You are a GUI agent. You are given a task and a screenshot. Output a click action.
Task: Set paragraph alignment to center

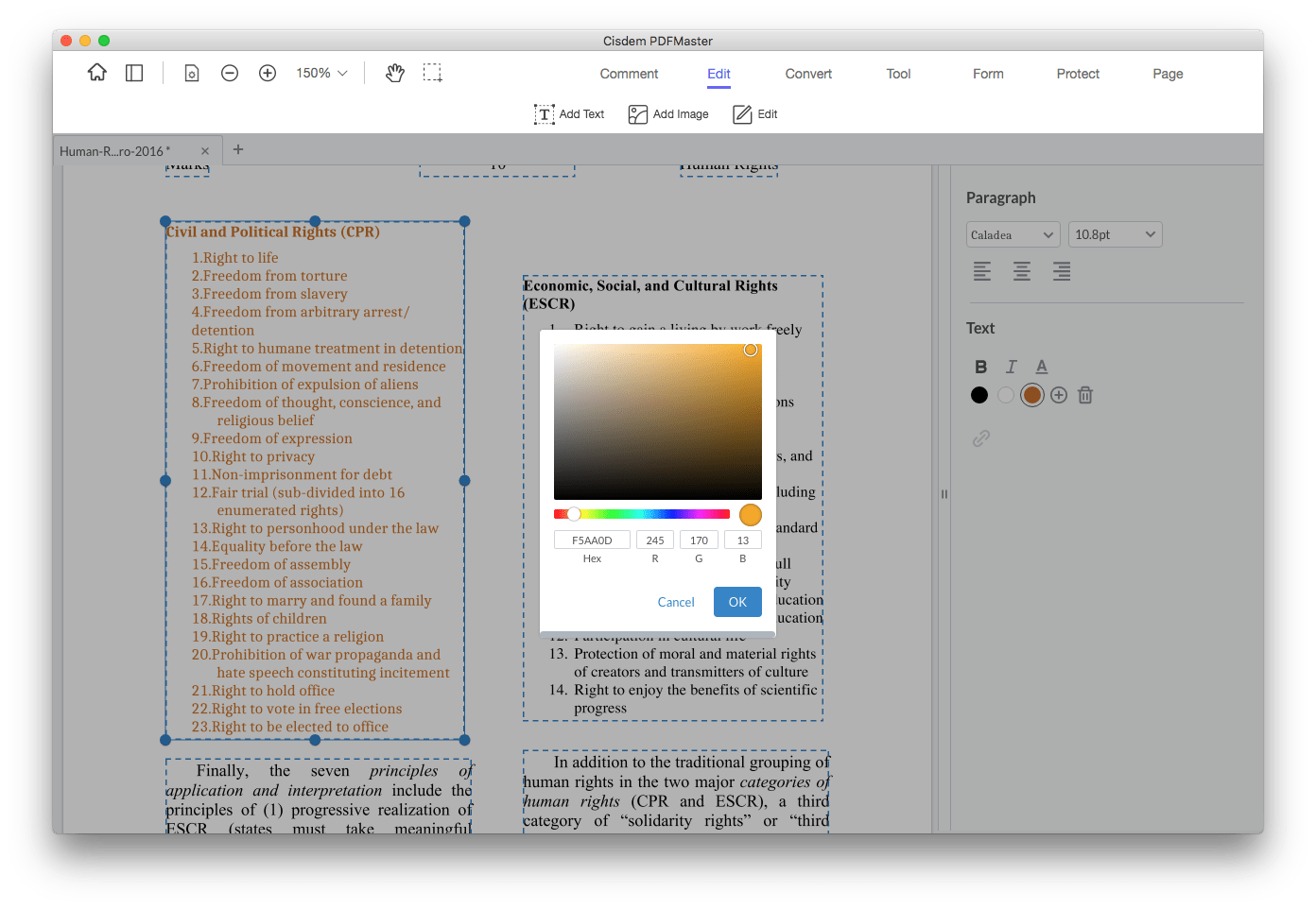click(x=1022, y=272)
